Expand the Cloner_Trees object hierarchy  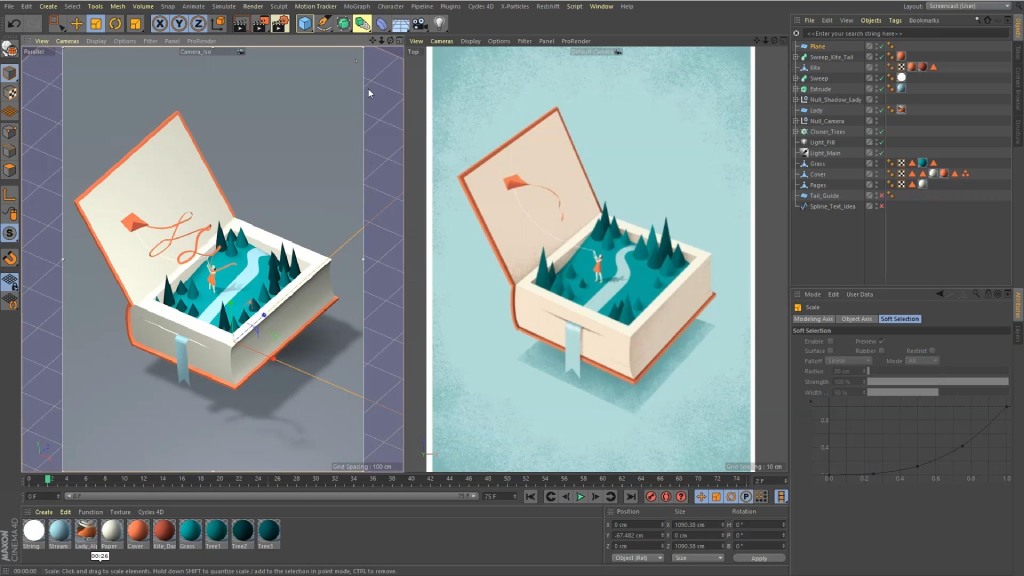(x=796, y=131)
